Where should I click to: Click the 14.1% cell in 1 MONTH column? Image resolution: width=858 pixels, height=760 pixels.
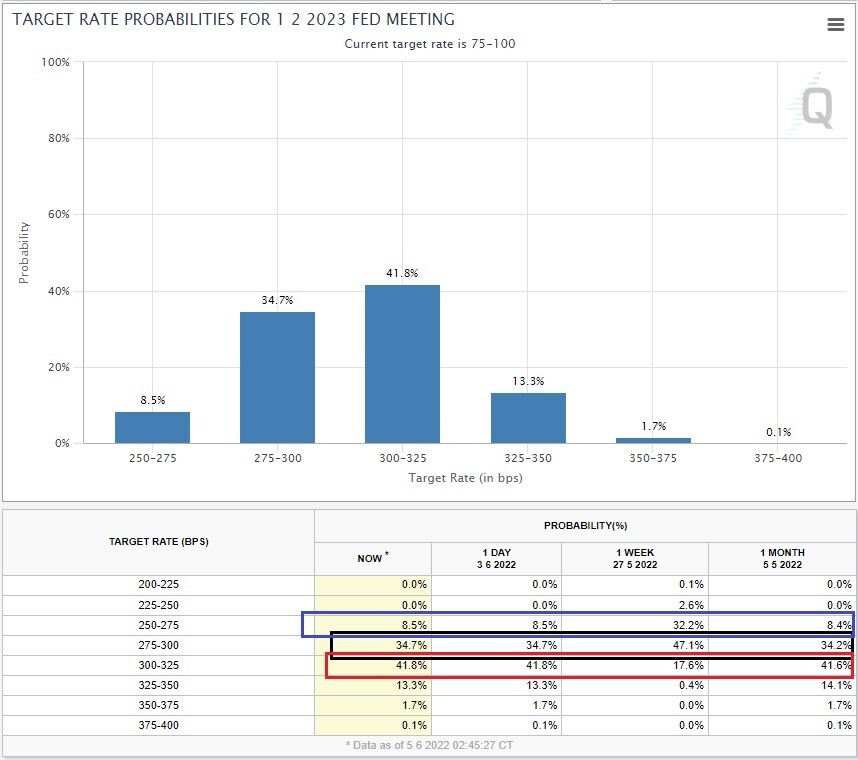tap(836, 685)
